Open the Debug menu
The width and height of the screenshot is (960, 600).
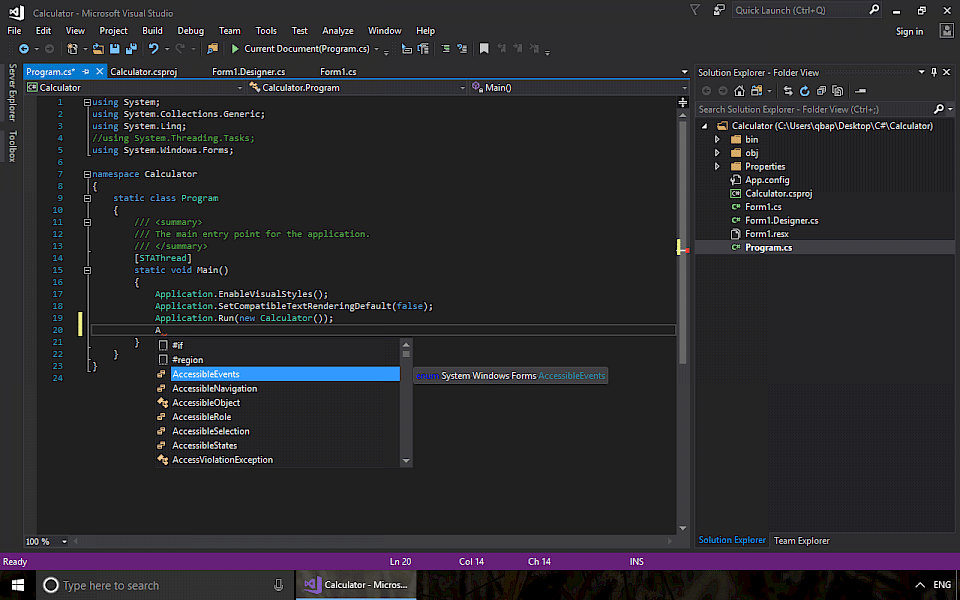[x=190, y=30]
